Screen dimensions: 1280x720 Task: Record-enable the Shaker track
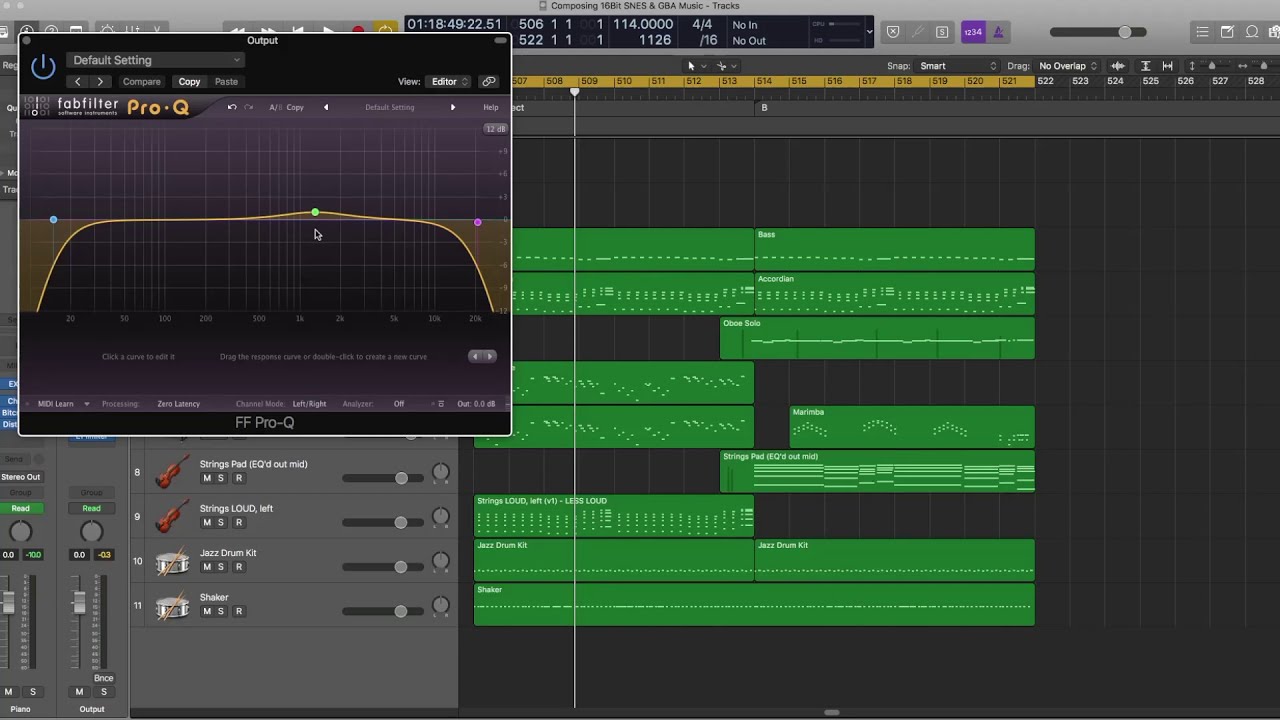tap(238, 611)
